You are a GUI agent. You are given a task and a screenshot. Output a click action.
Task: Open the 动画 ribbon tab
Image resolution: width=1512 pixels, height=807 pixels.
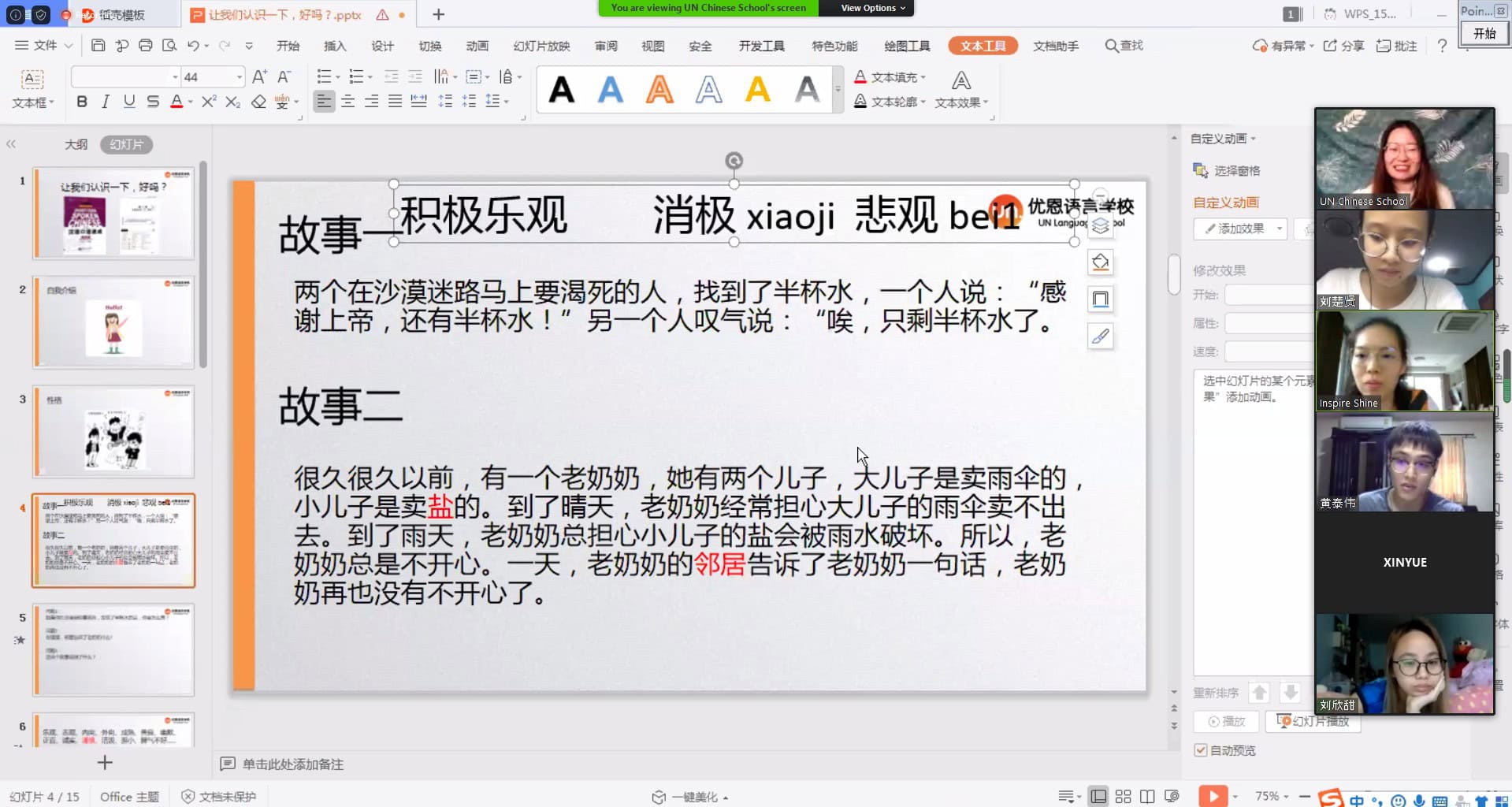(477, 46)
